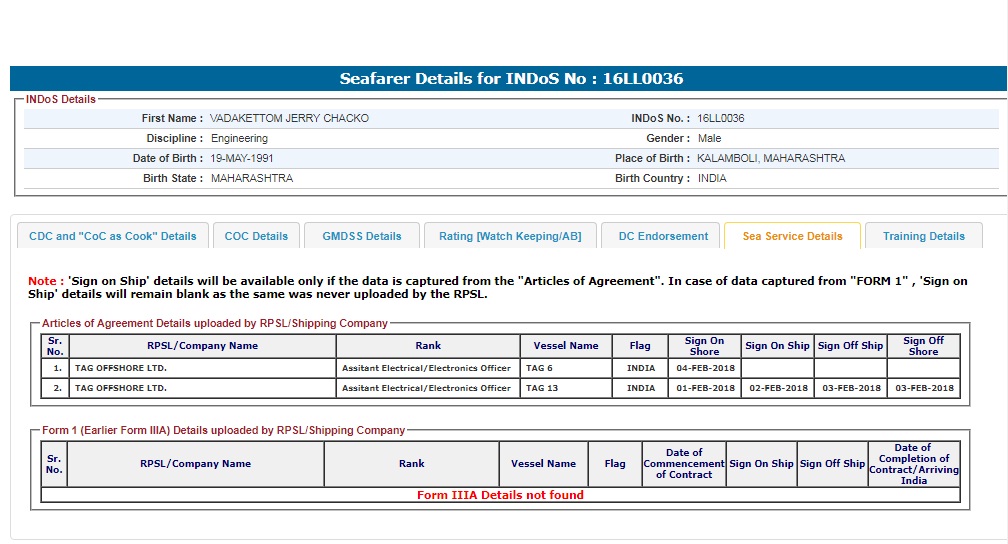Image resolution: width=1008 pixels, height=544 pixels.
Task: Click the 02-FEB-2018 Sign On Ship date
Action: pyautogui.click(x=777, y=388)
